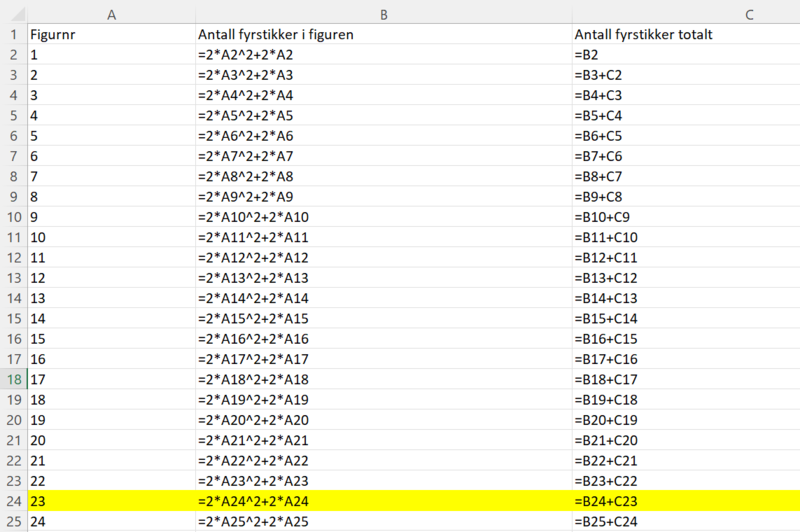
Task: Select row header 1
Action: tap(14, 34)
